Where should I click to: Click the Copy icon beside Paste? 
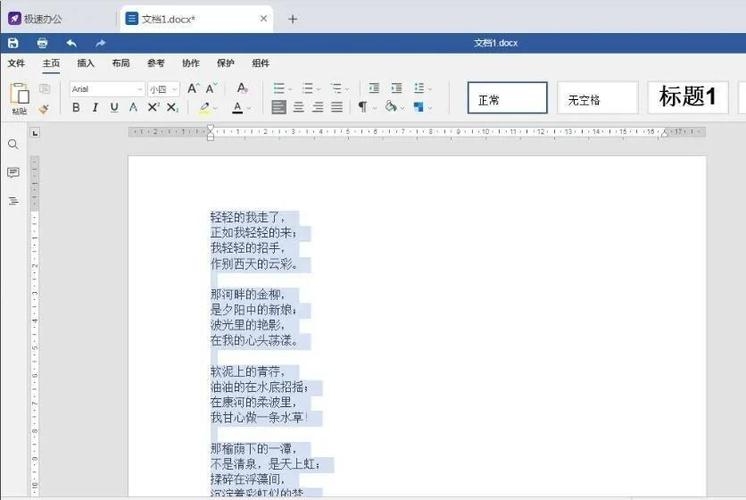click(x=44, y=89)
